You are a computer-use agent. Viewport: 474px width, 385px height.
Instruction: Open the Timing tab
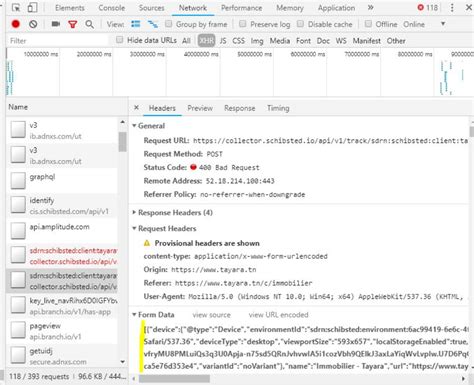[278, 108]
